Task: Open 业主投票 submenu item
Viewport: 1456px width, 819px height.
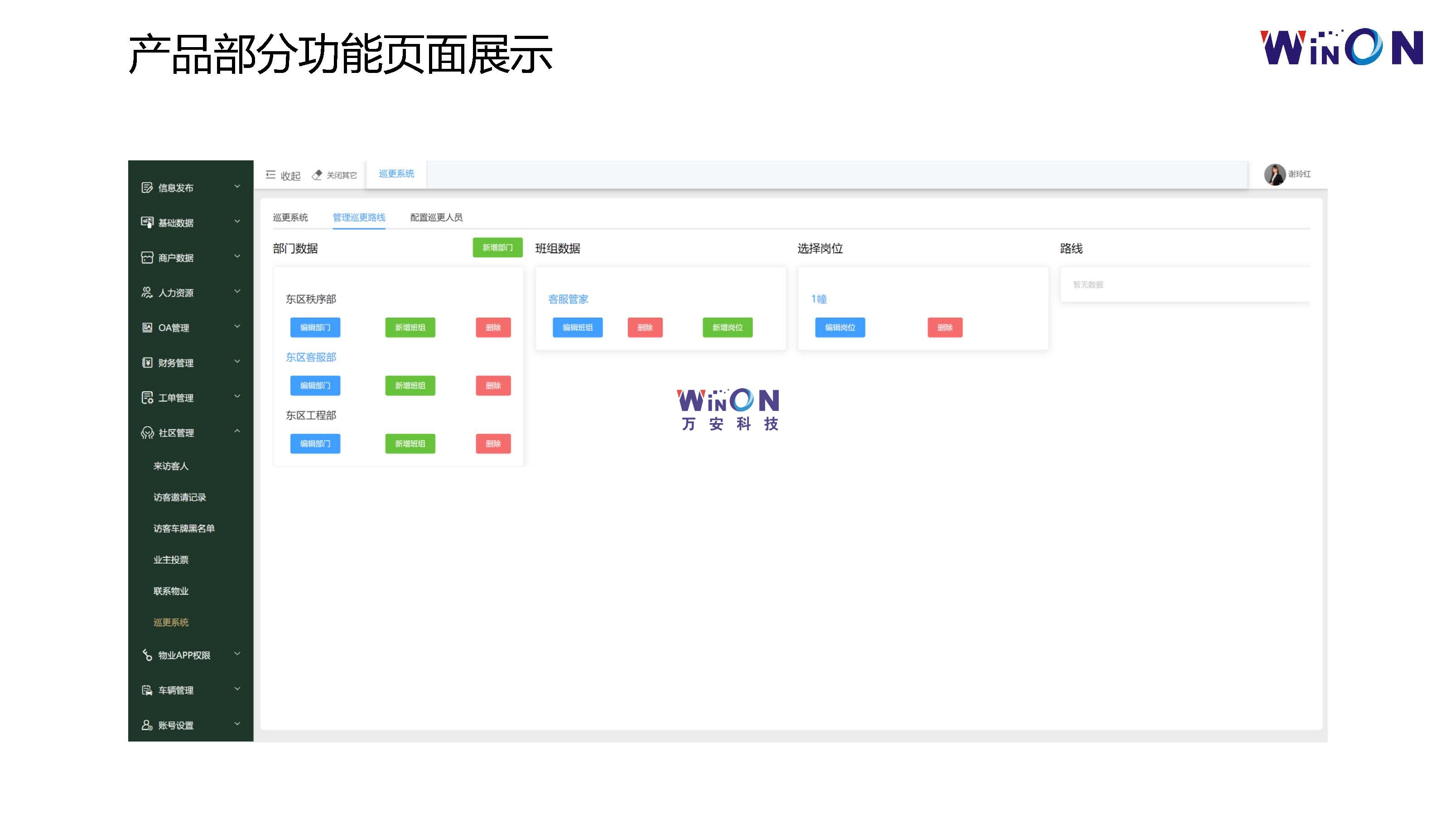Action: tap(171, 560)
